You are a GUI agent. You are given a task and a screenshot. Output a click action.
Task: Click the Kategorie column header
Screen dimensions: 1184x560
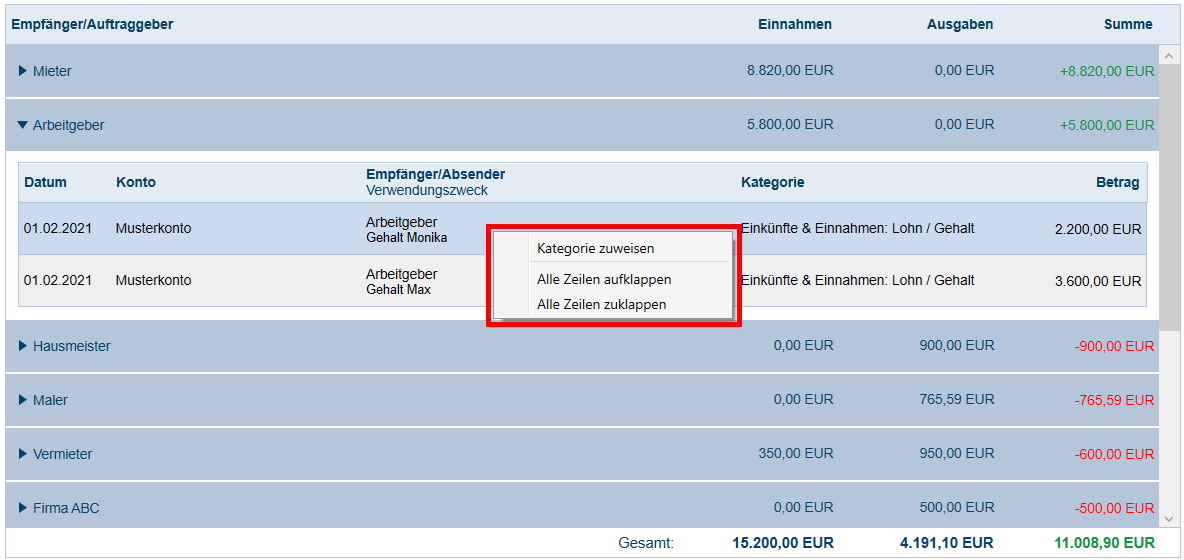click(772, 182)
